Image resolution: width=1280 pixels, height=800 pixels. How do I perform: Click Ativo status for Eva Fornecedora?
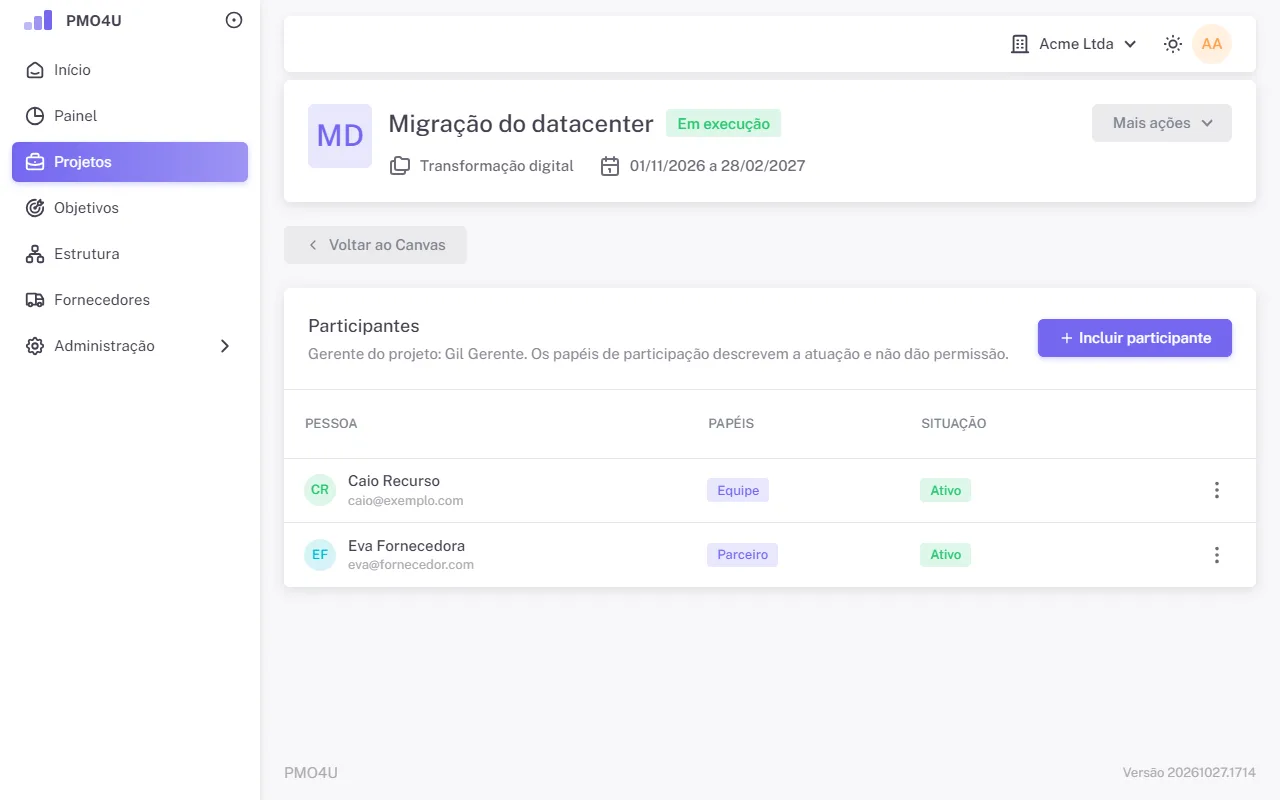click(946, 555)
